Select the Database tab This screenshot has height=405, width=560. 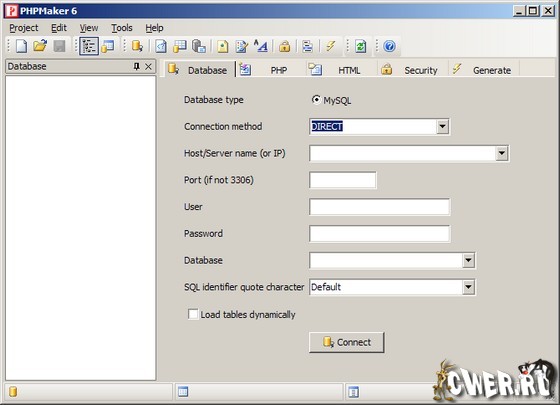click(x=199, y=69)
